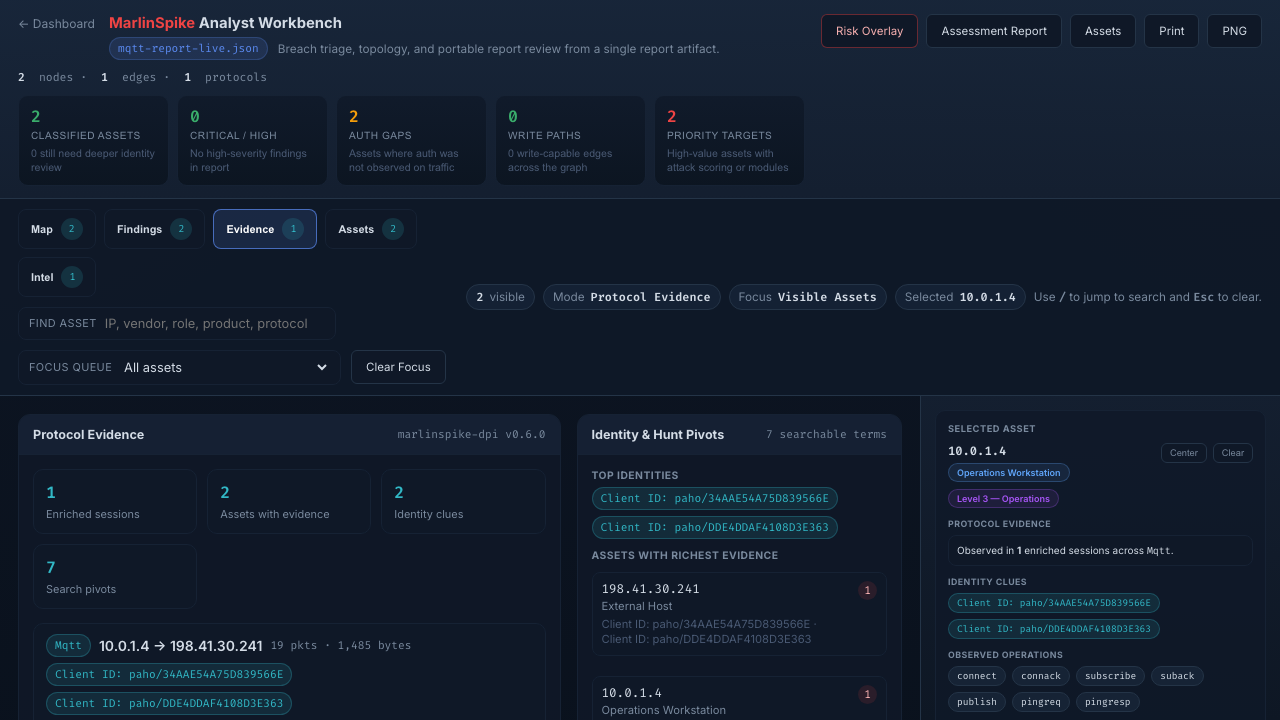The image size is (1280, 720).
Task: Enable the Risk Overlay
Action: (868, 30)
